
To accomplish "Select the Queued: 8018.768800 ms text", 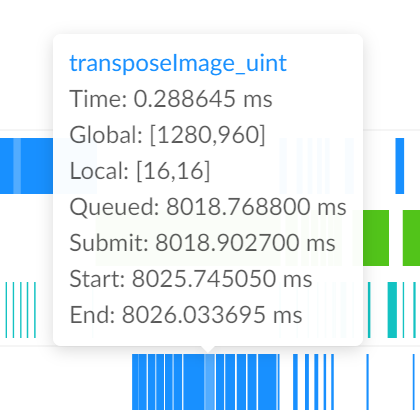I will coord(208,207).
